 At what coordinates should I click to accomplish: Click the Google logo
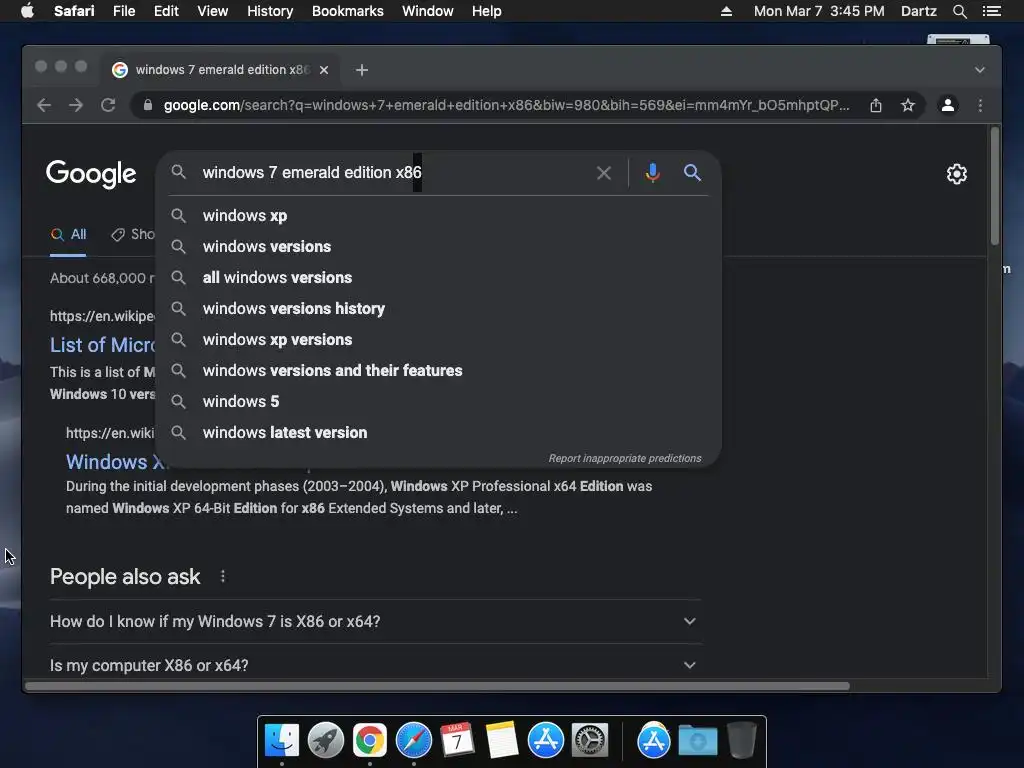[91, 174]
